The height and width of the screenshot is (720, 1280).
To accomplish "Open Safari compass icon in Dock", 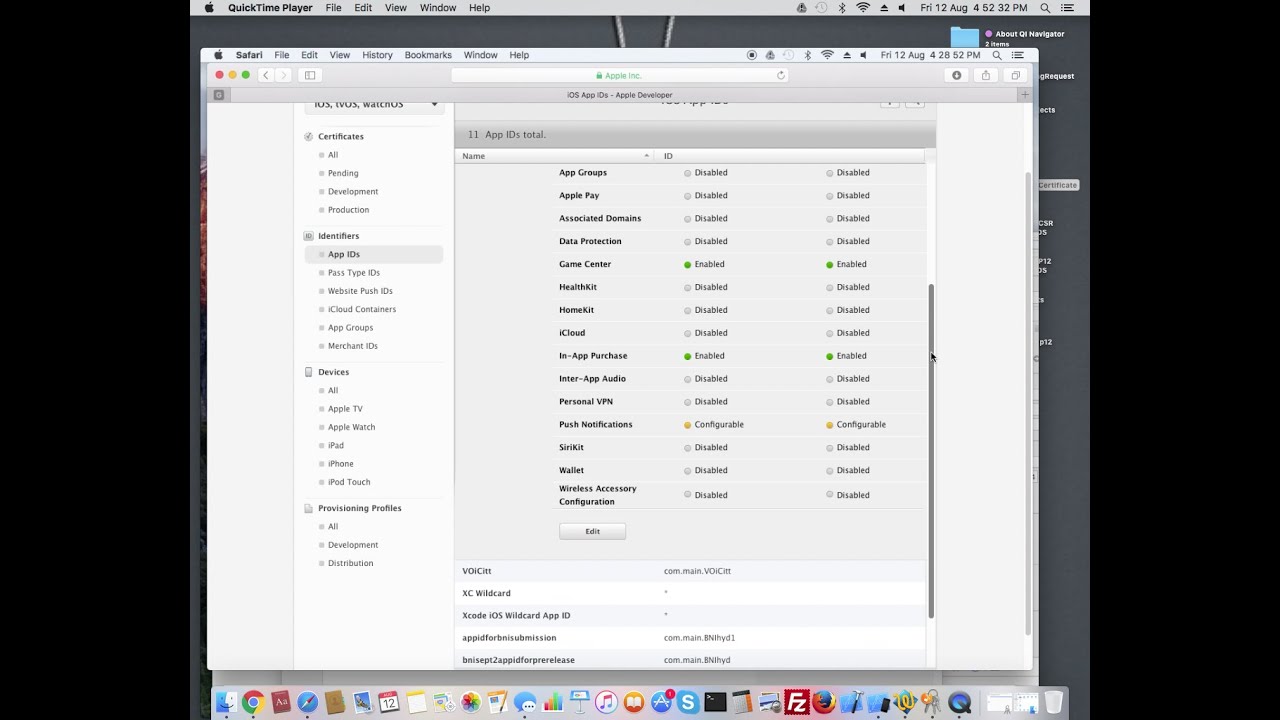I will click(x=307, y=703).
